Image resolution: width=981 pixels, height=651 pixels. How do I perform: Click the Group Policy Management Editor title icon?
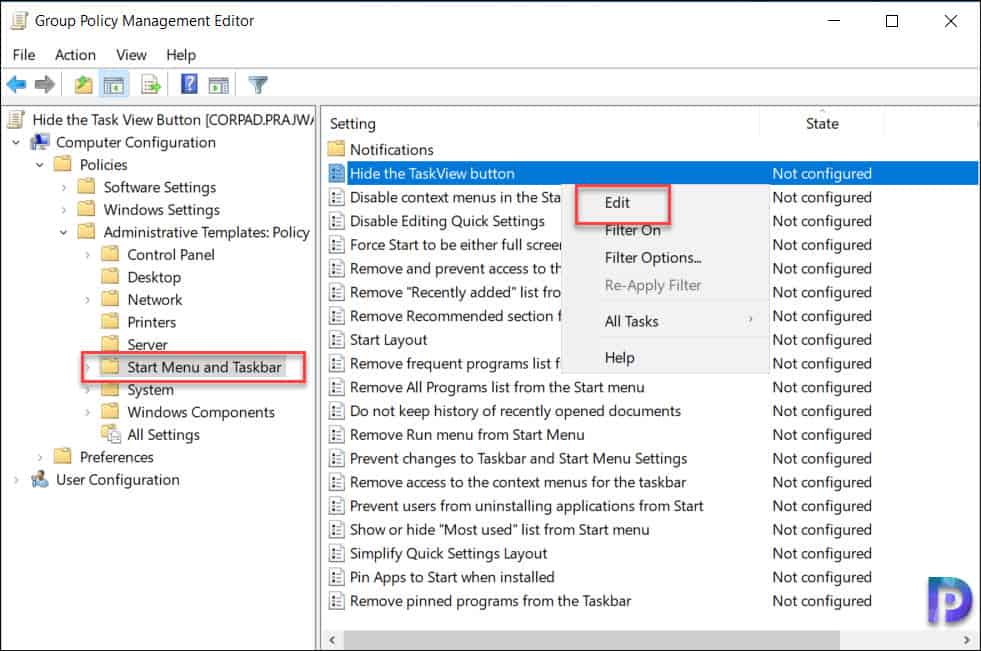point(19,21)
